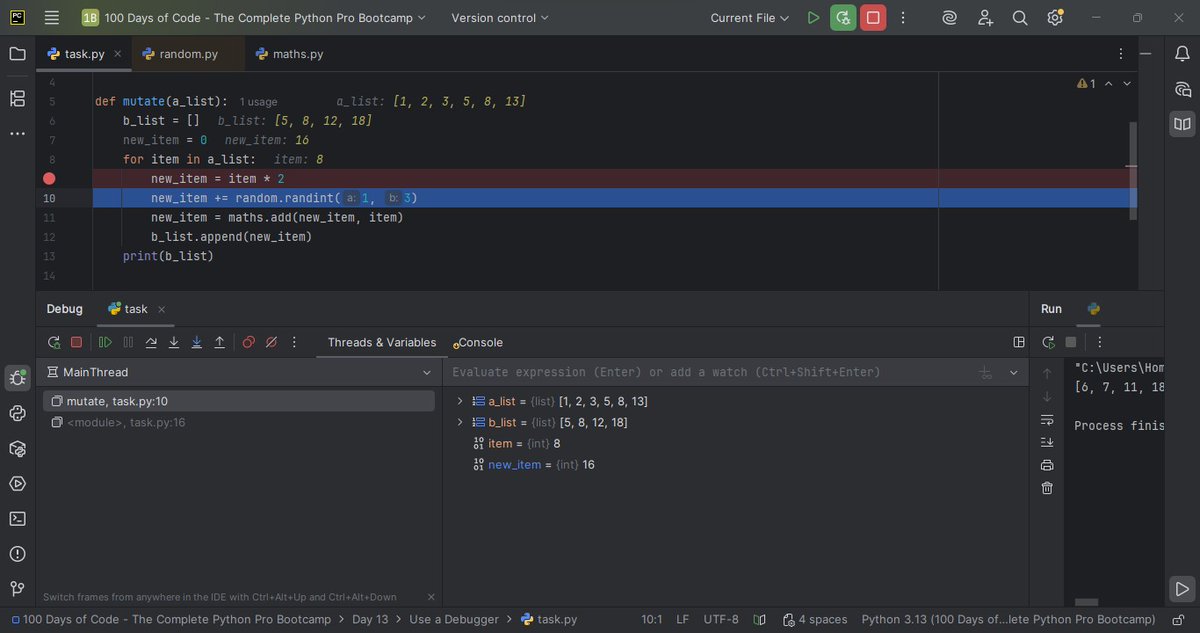Open the Python Packages tool window
The width and height of the screenshot is (1200, 633).
click(17, 448)
